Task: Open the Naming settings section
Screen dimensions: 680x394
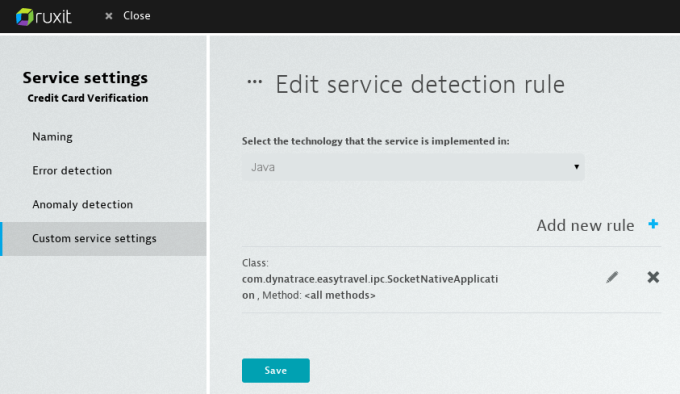Action: click(52, 137)
